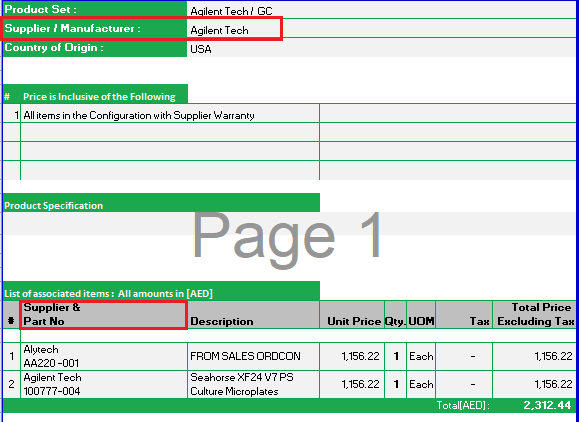Select the grand total "2,312.44" cell

tap(534, 405)
